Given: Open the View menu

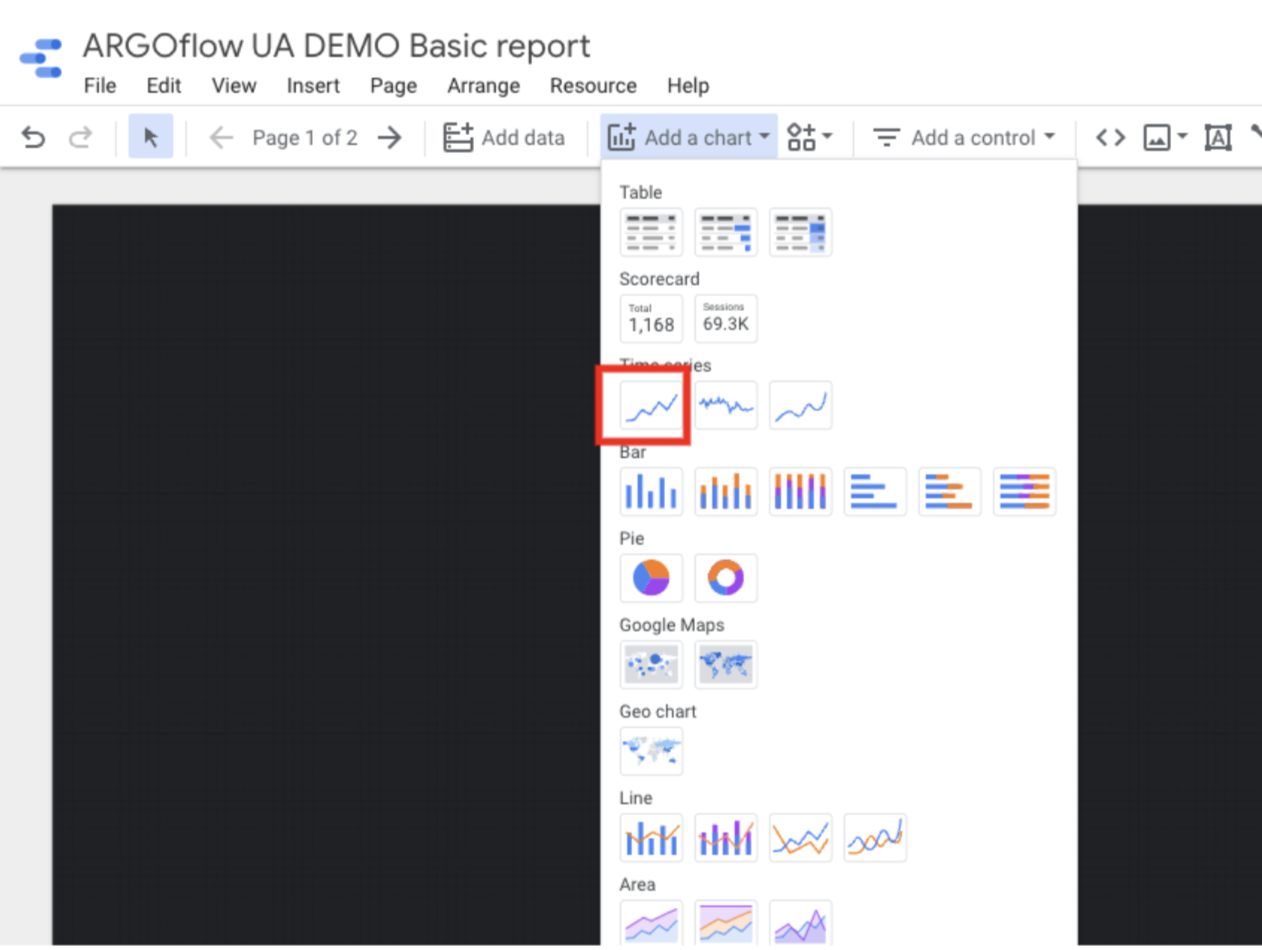Looking at the screenshot, I should pyautogui.click(x=234, y=86).
